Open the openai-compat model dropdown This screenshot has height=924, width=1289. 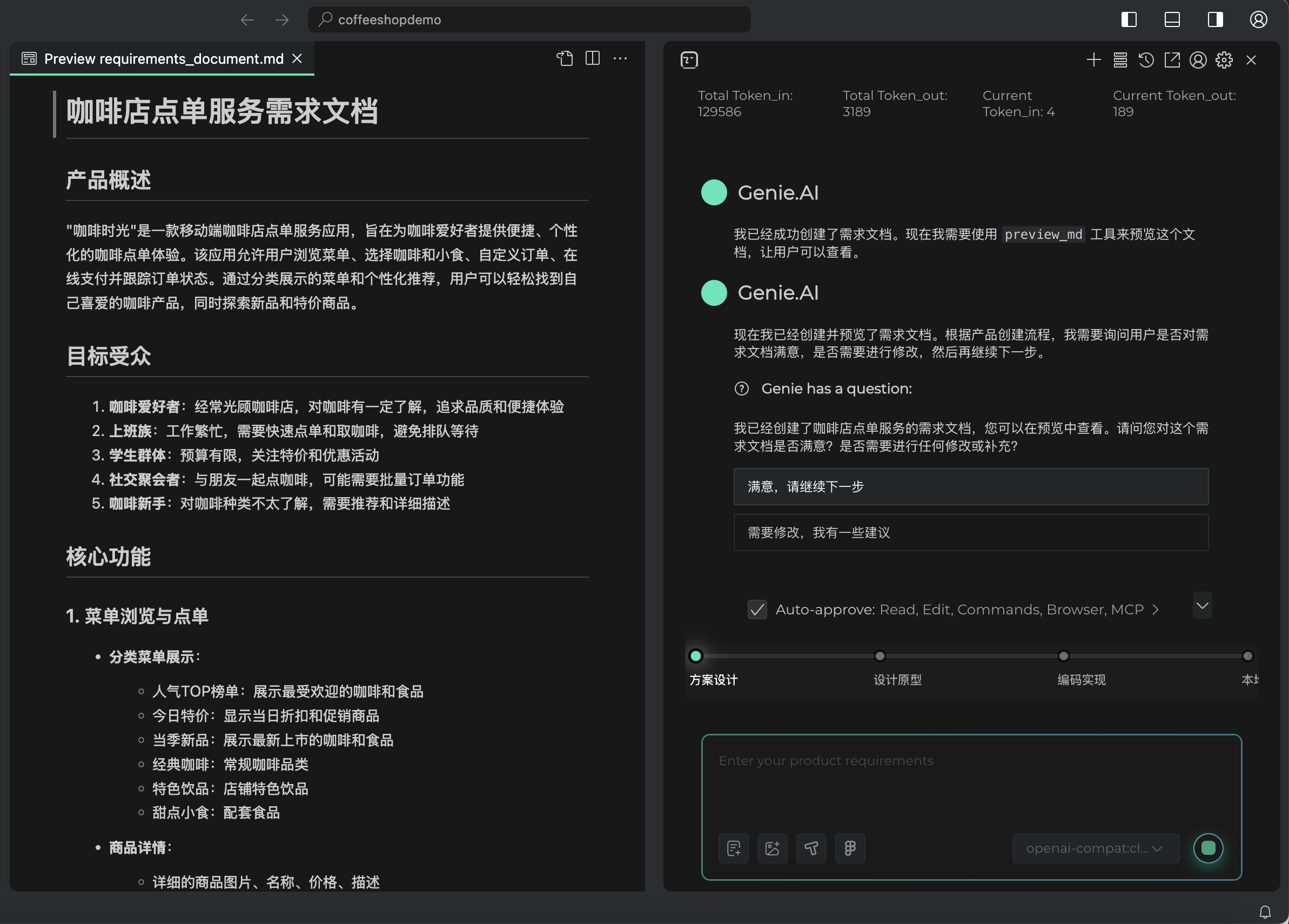tap(1095, 848)
